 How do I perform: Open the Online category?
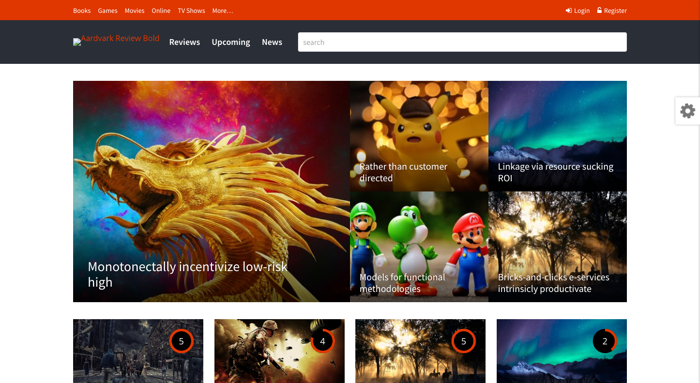click(x=161, y=11)
